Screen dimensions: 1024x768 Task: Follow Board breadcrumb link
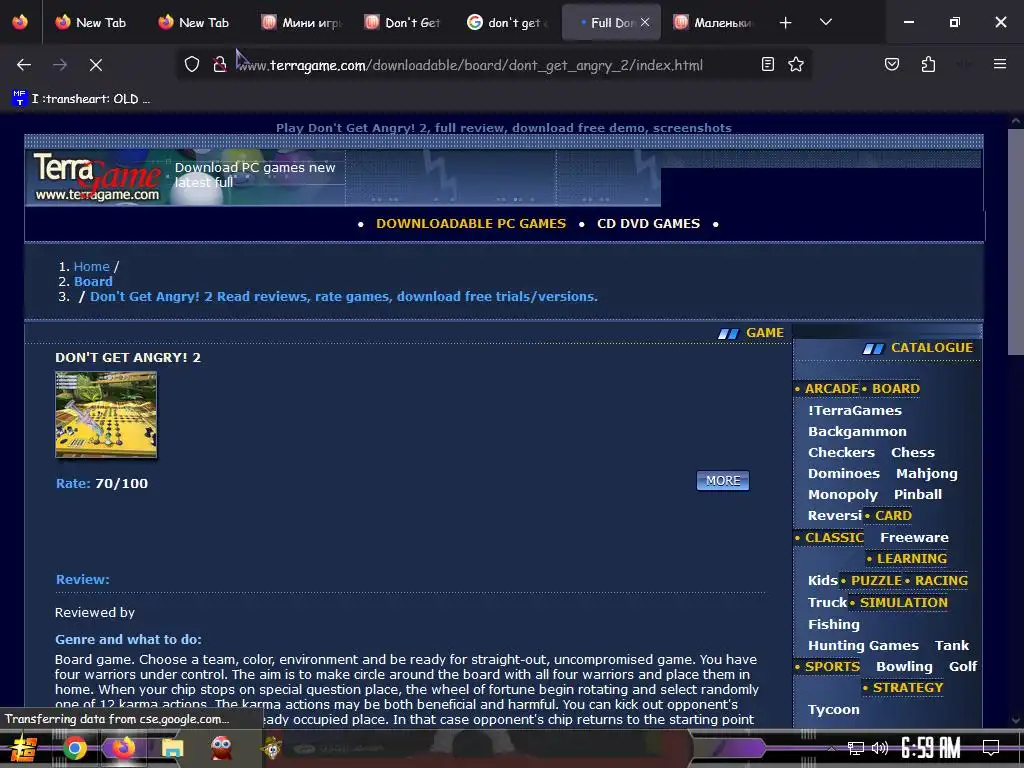point(93,281)
